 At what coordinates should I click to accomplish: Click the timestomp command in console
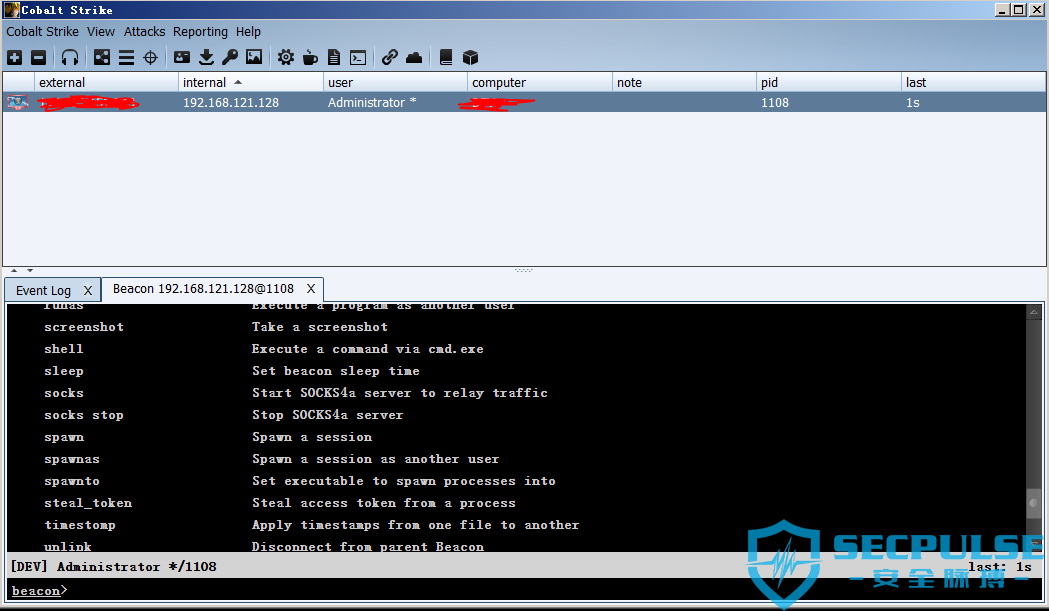[80, 525]
